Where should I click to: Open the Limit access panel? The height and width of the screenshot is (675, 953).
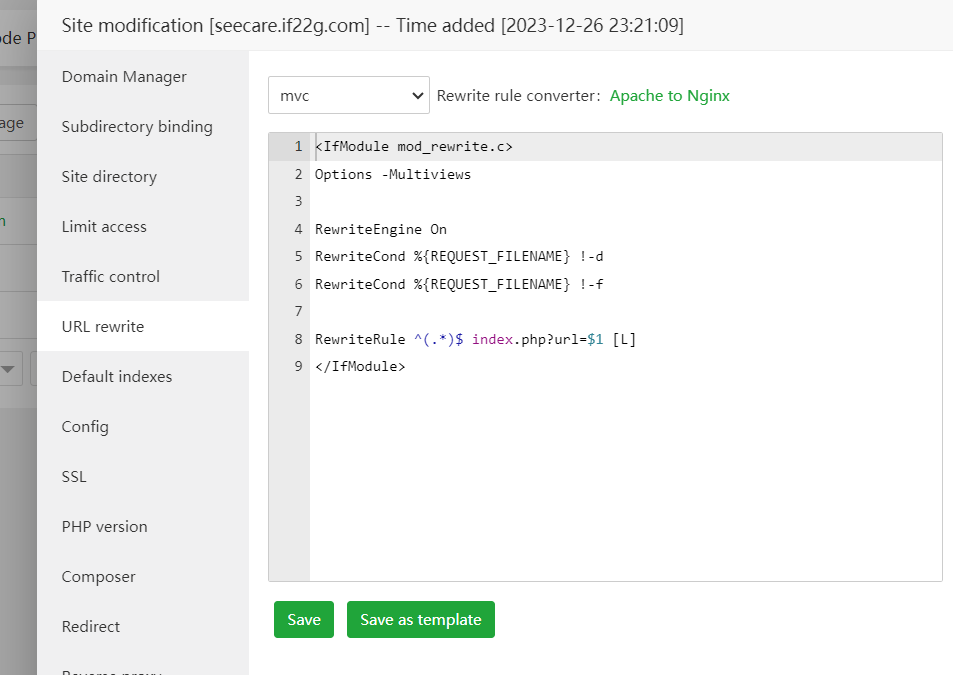click(104, 227)
